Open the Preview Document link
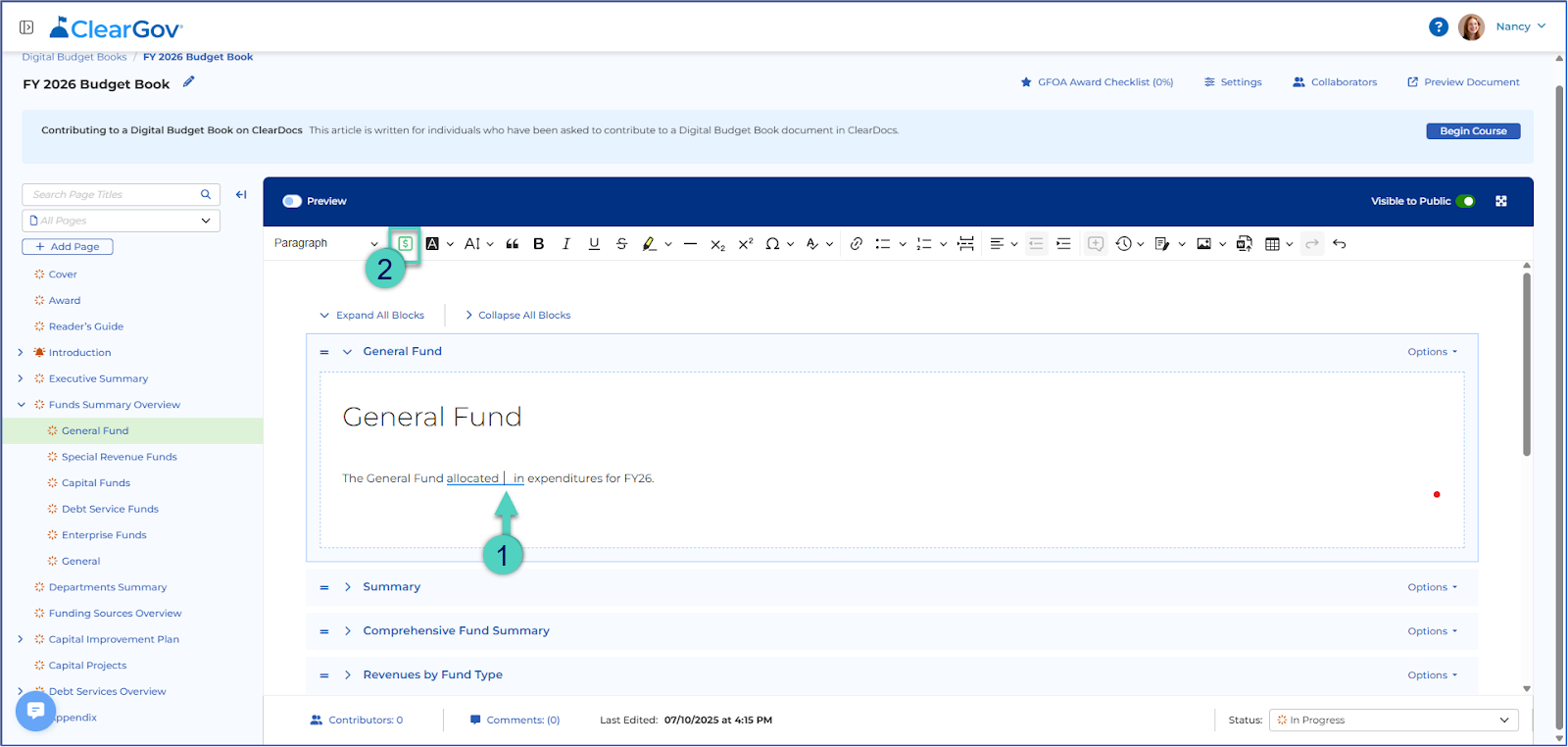1568x747 pixels. point(1463,82)
